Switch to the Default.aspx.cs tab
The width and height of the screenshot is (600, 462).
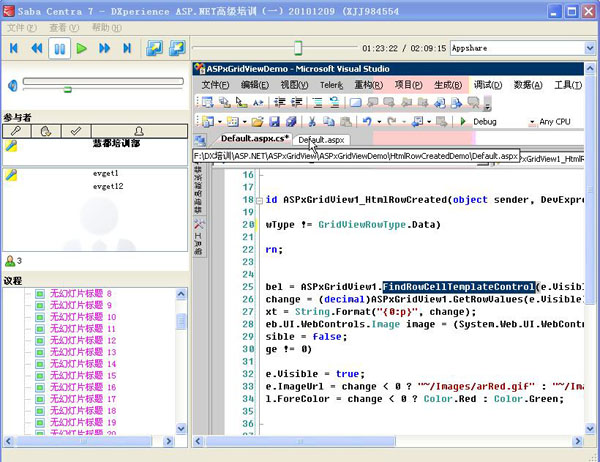[254, 139]
